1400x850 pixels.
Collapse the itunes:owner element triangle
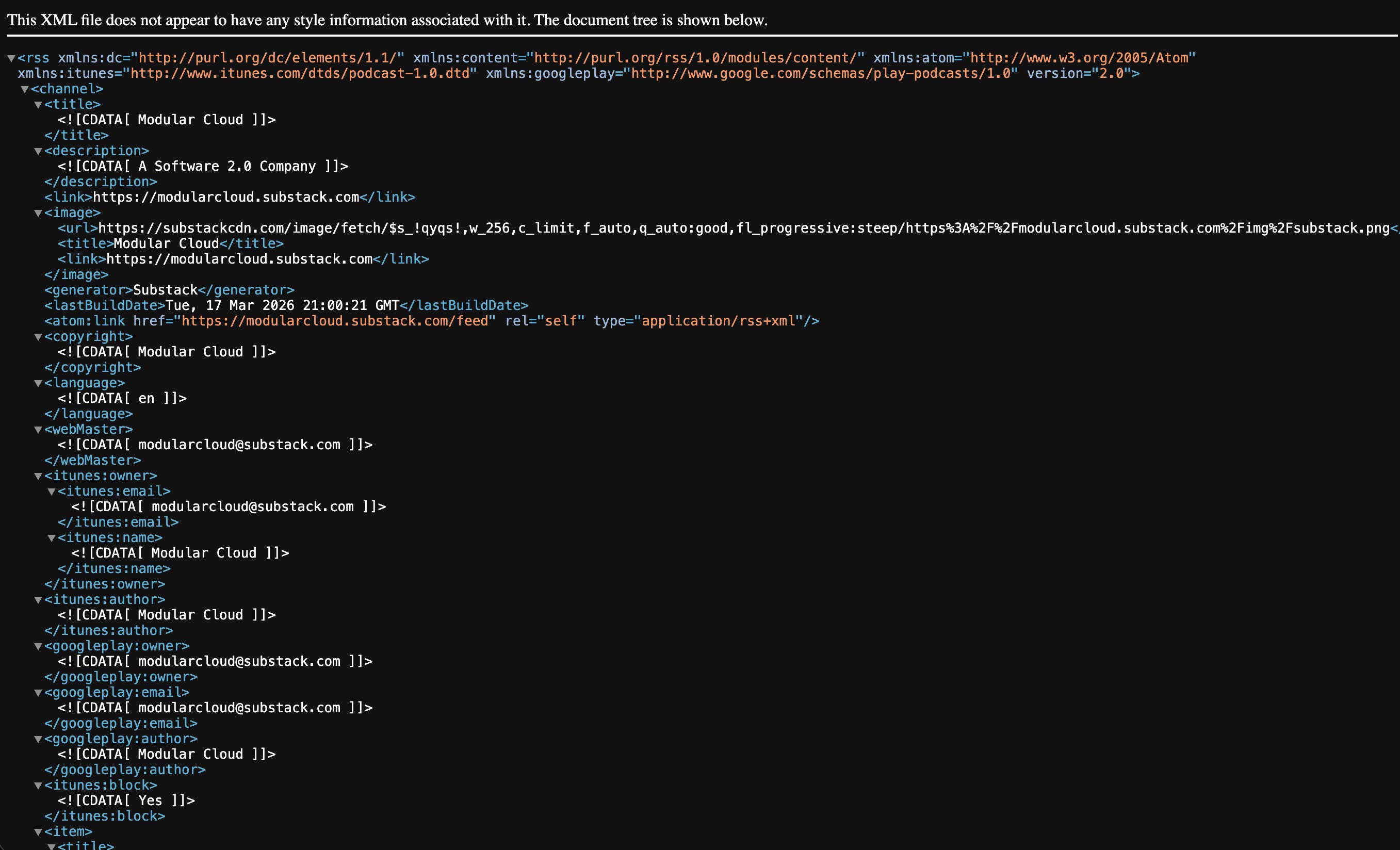(38, 476)
